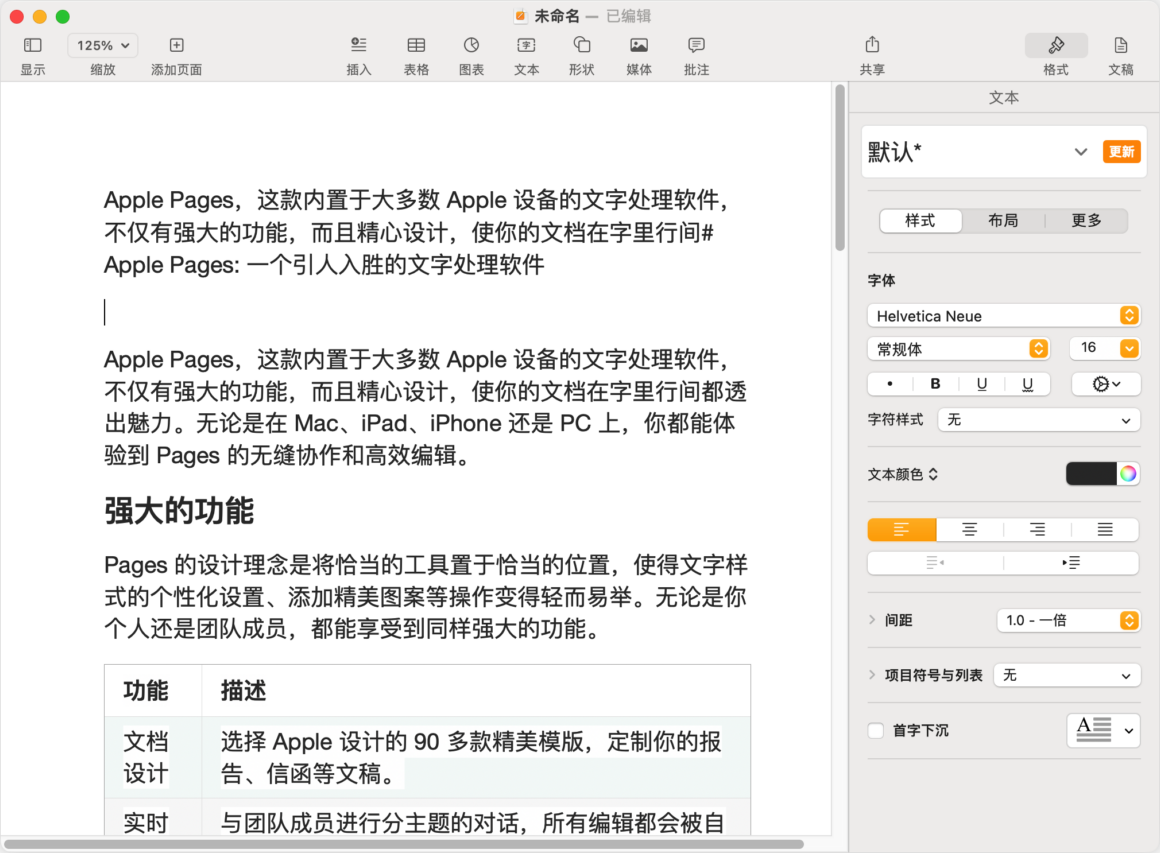Click the 功能 table header cell

153,690
